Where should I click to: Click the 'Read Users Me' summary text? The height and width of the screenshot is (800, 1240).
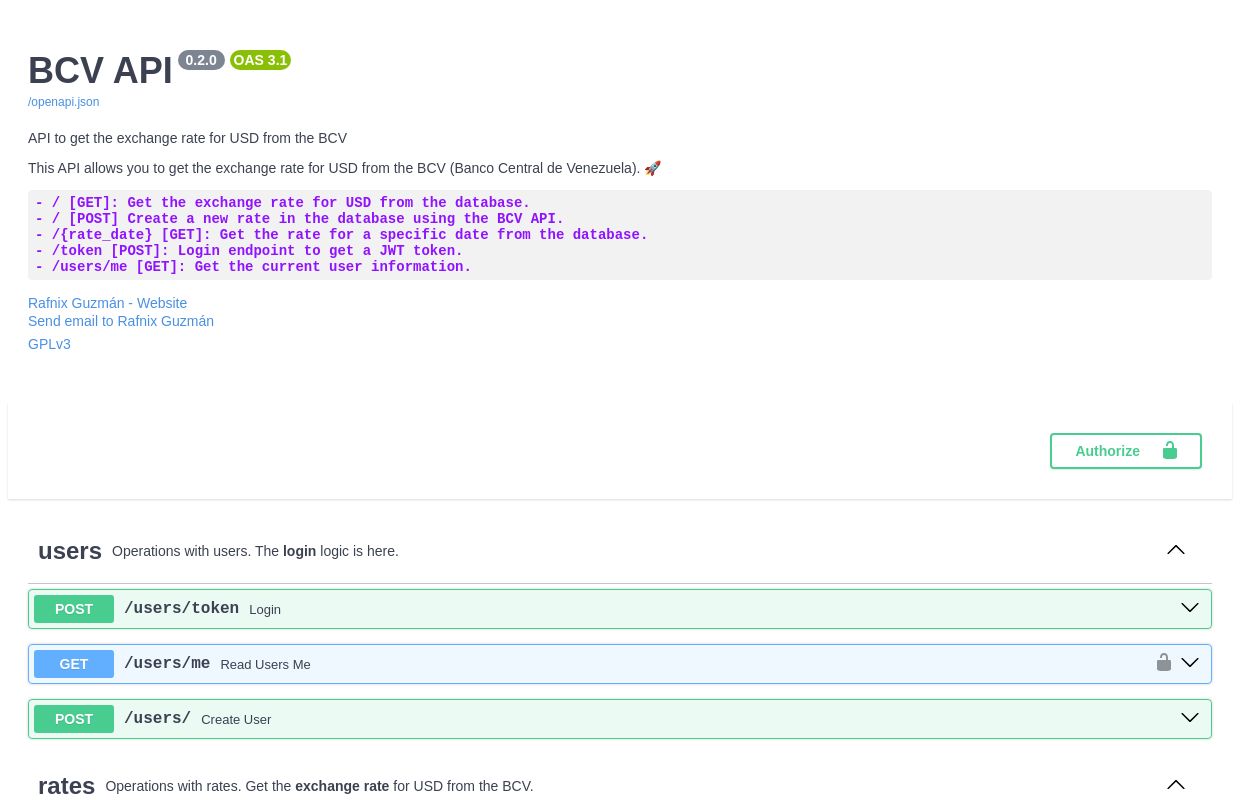click(265, 665)
